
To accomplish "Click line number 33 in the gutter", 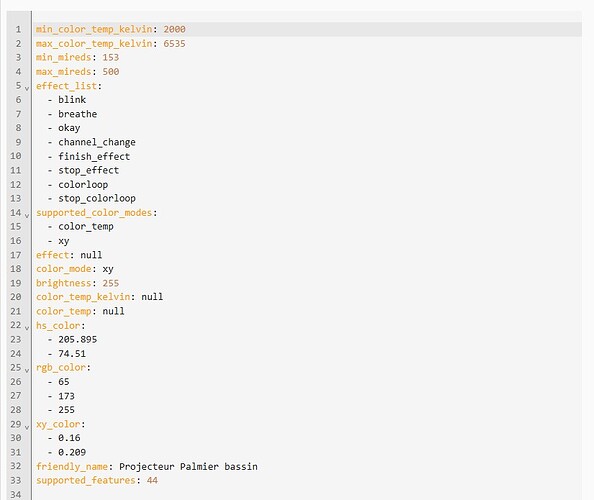I will click(x=16, y=481).
